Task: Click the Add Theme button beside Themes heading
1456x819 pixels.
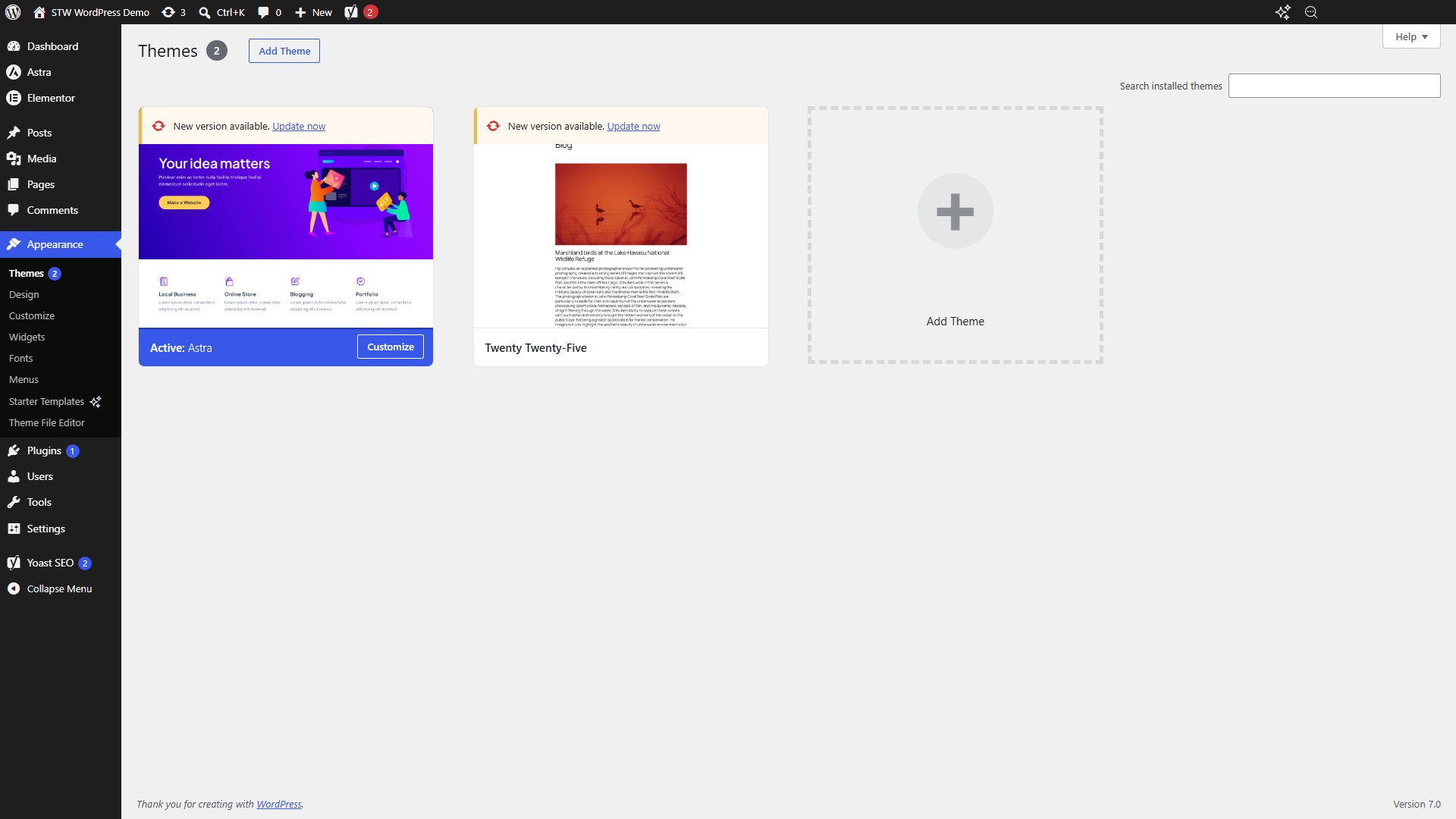Action: [284, 51]
